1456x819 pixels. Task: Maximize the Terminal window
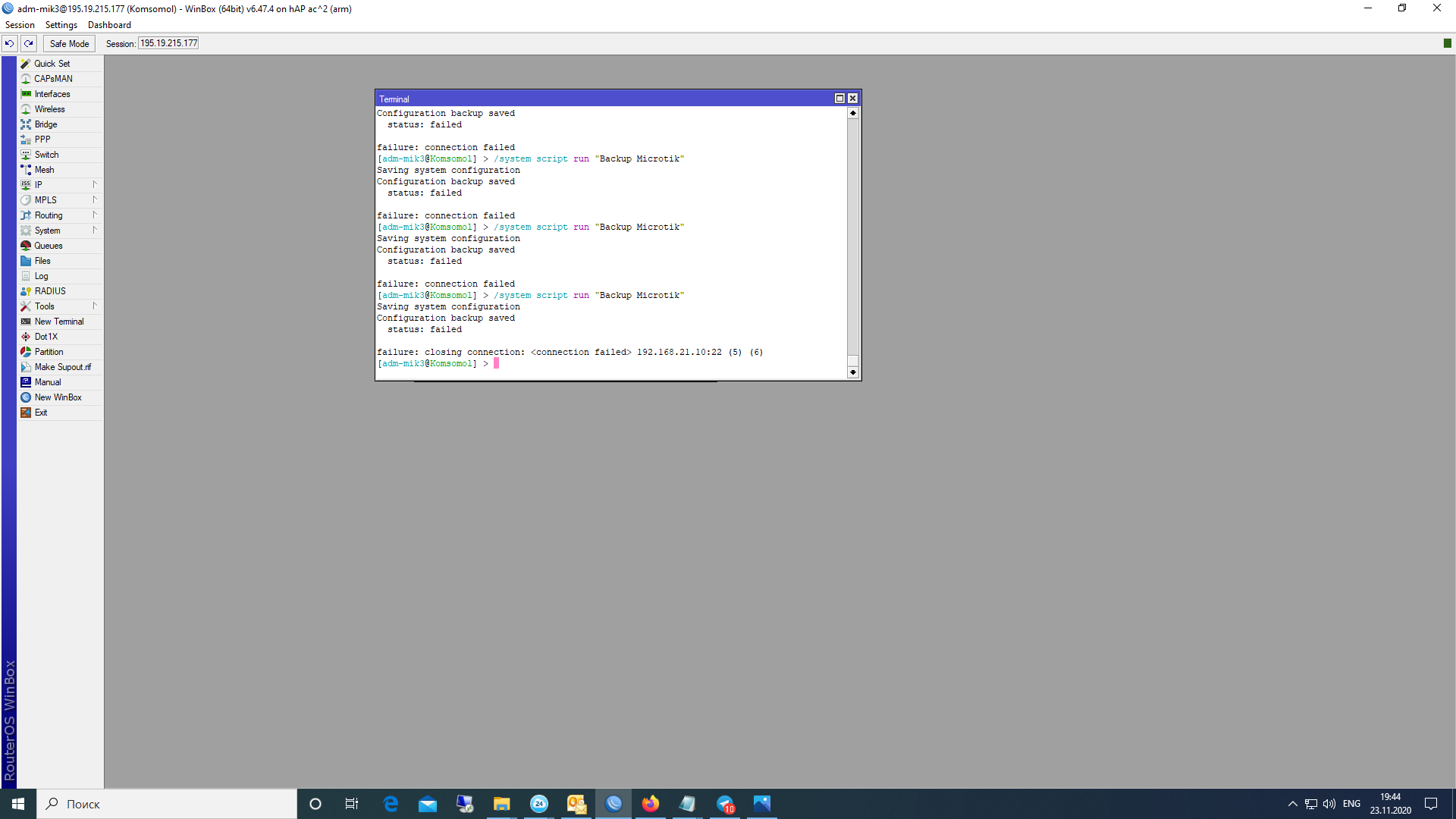(839, 99)
